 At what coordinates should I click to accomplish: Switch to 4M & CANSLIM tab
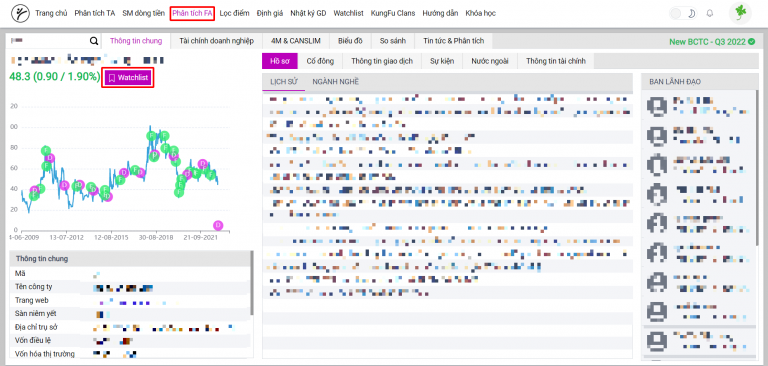(296, 41)
